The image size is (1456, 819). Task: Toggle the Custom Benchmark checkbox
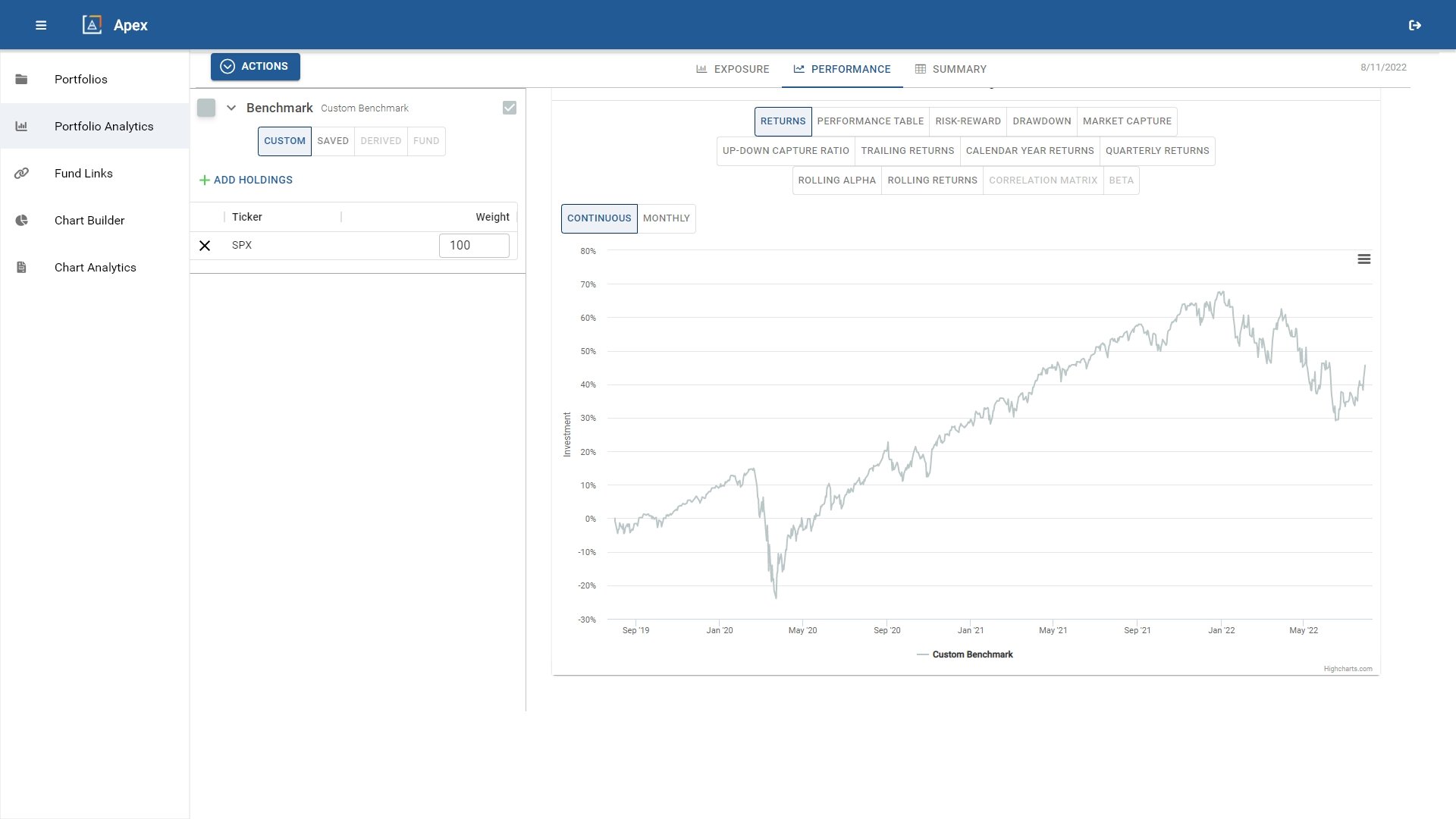point(510,108)
